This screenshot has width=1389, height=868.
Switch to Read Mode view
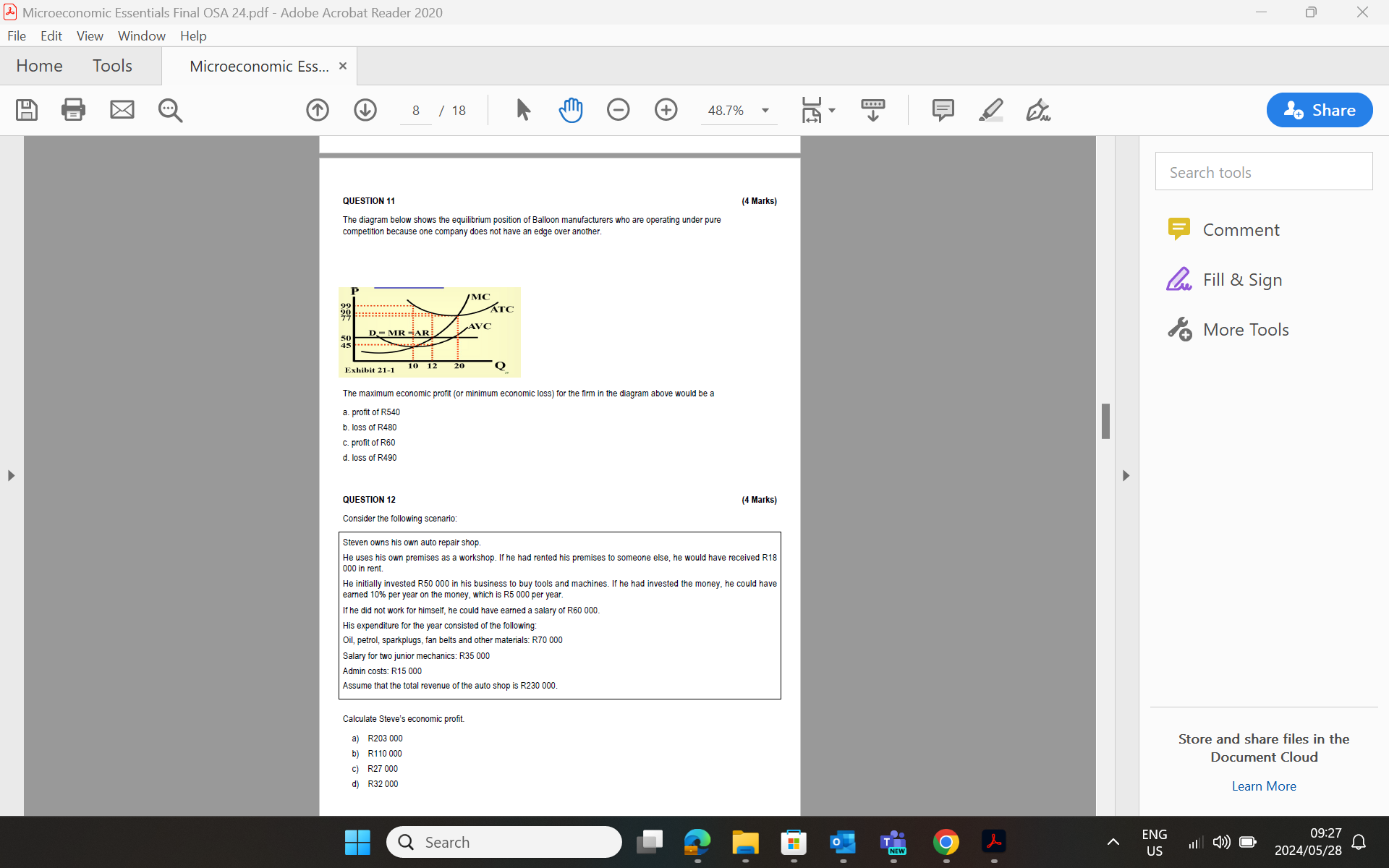(x=873, y=110)
